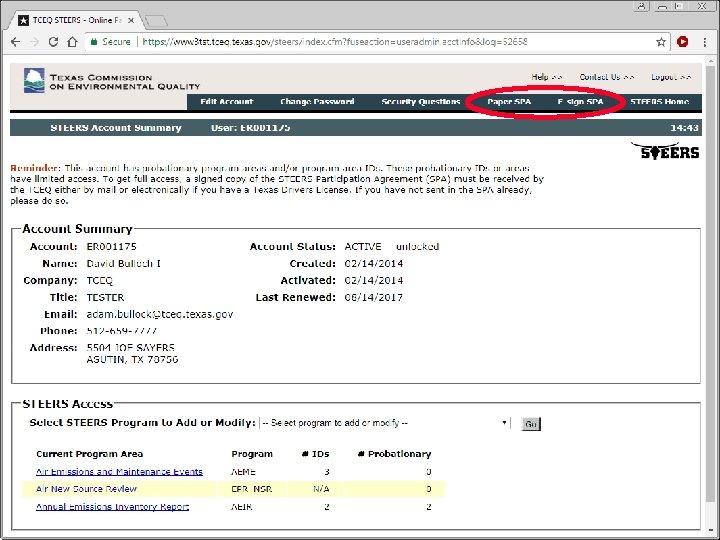Open the Security Questions menu item
720x540 pixels.
(x=421, y=102)
